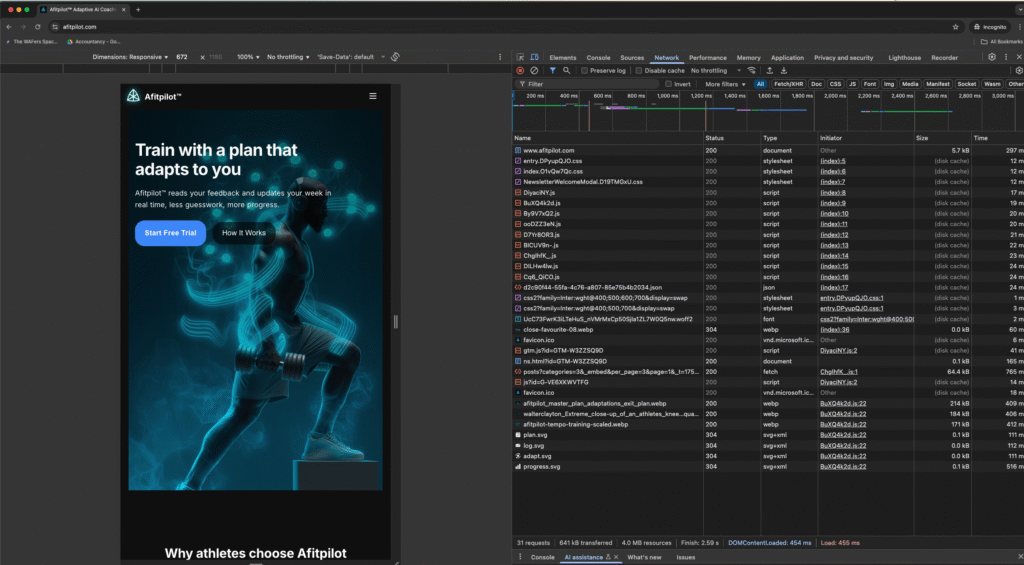Check the Disable cache option
This screenshot has width=1024, height=565.
point(640,71)
